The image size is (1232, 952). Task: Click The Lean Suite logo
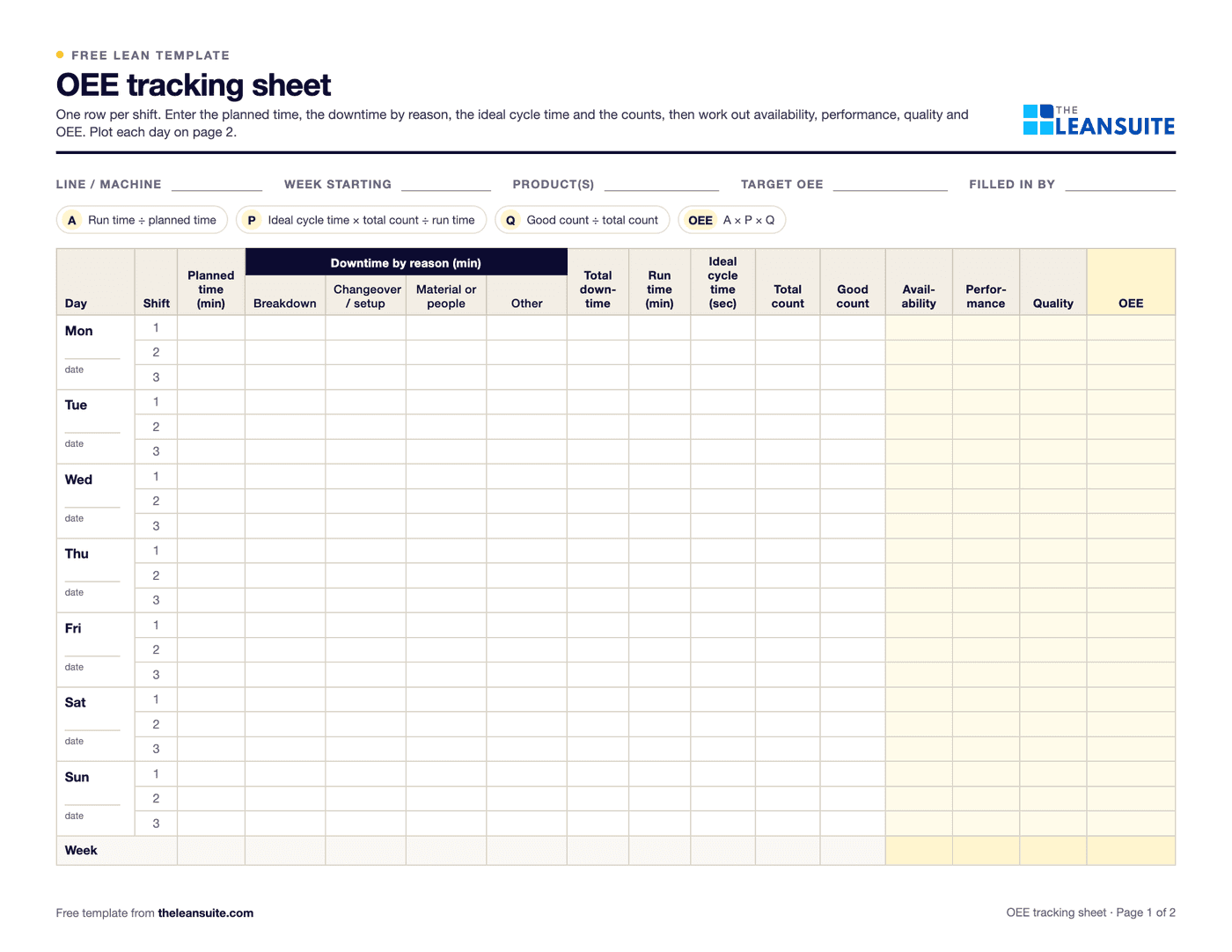1098,121
